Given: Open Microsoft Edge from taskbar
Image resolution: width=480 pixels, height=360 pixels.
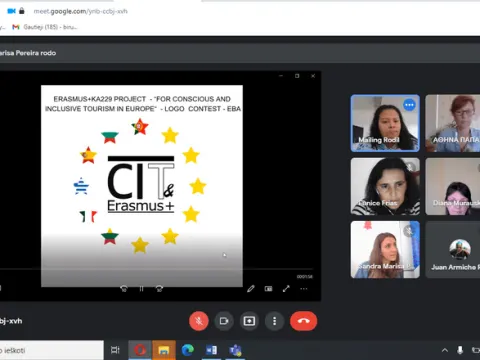Looking at the screenshot, I should (x=188, y=350).
